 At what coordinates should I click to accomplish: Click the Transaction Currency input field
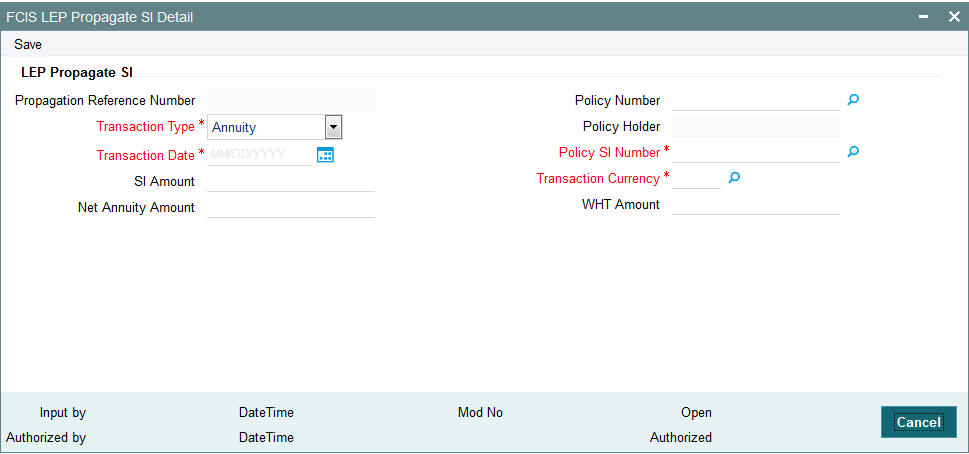[696, 178]
